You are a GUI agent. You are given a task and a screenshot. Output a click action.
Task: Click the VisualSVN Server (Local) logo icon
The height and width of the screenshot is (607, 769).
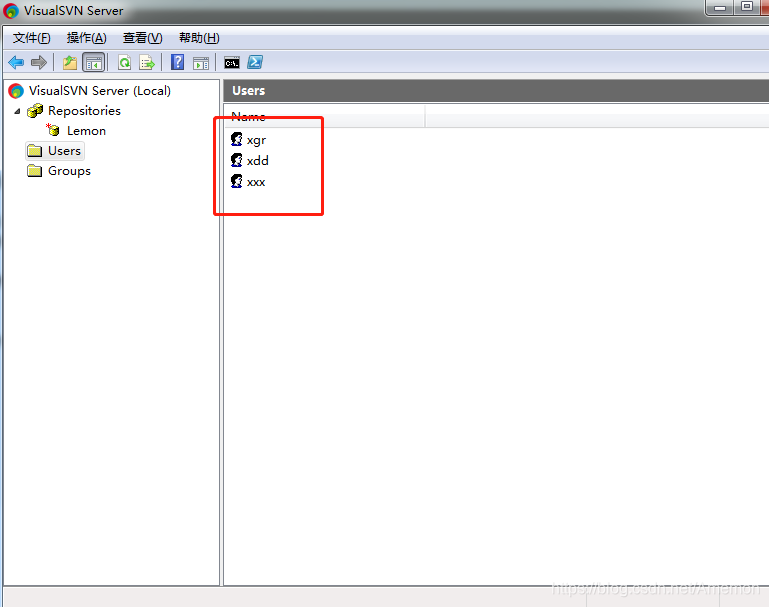16,91
